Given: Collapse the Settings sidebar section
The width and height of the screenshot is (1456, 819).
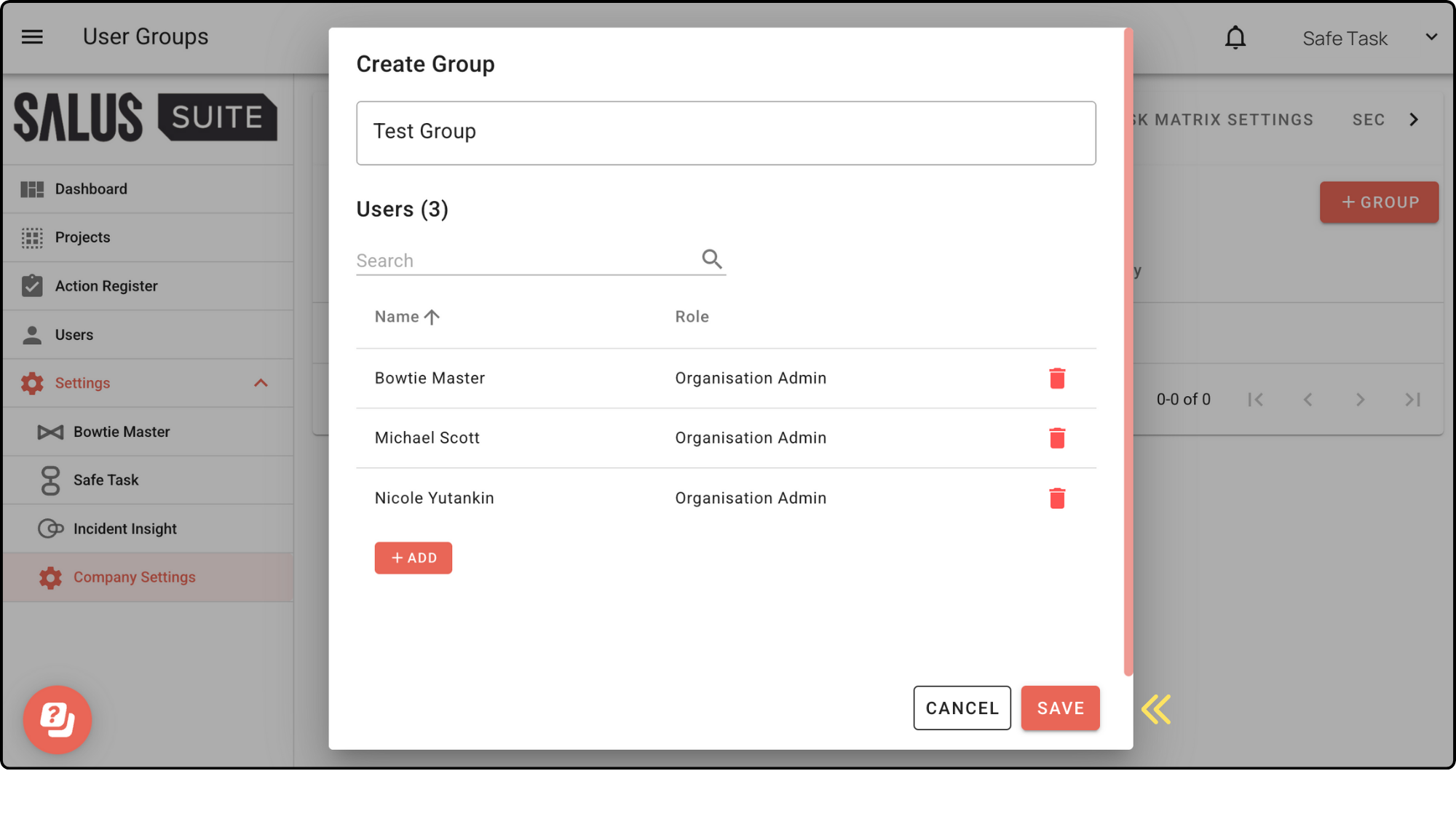Looking at the screenshot, I should click(x=261, y=383).
